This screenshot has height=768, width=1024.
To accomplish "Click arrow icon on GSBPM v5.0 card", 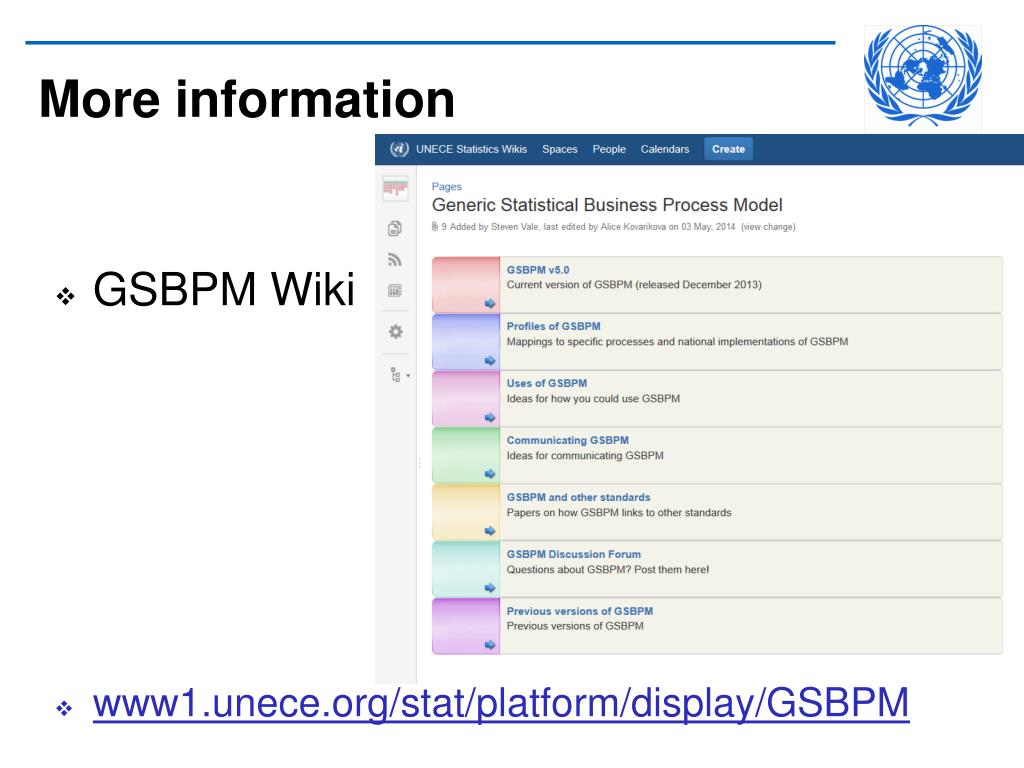I will [490, 304].
